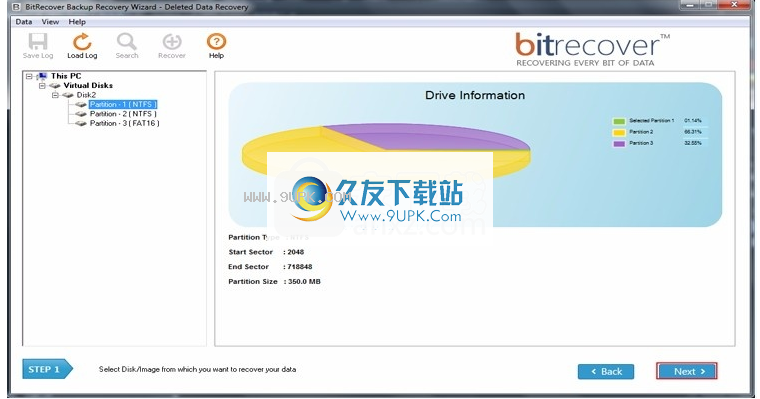The image size is (760, 399).
Task: Click the Disk2 drive icon
Action: coord(68,95)
